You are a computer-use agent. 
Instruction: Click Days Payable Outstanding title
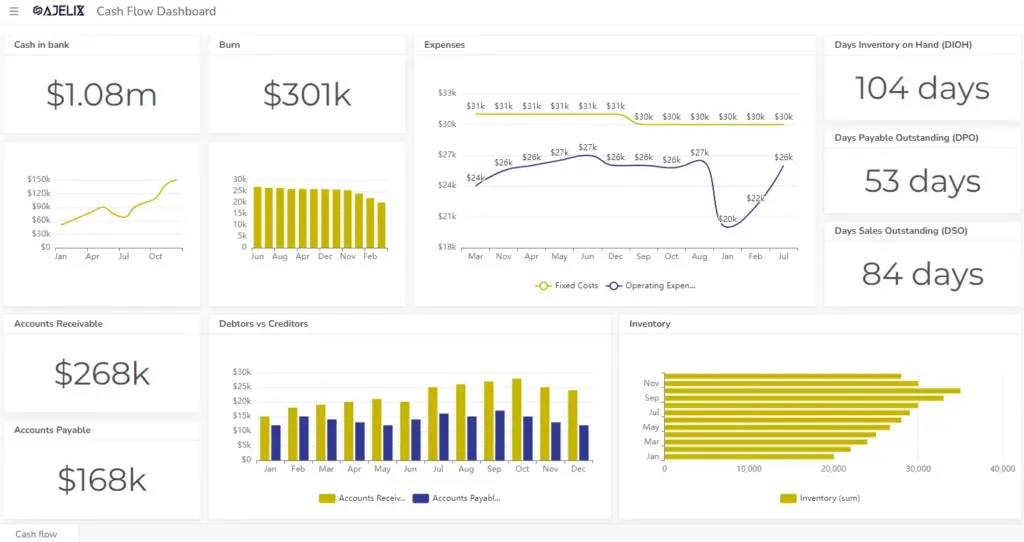(906, 138)
